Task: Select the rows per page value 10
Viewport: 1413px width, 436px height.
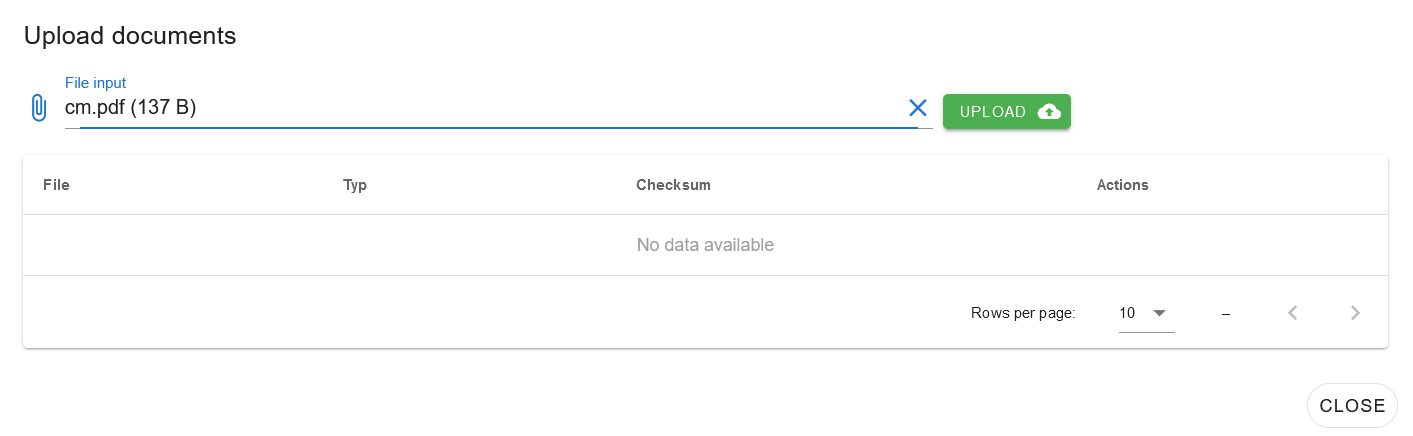Action: click(1127, 313)
